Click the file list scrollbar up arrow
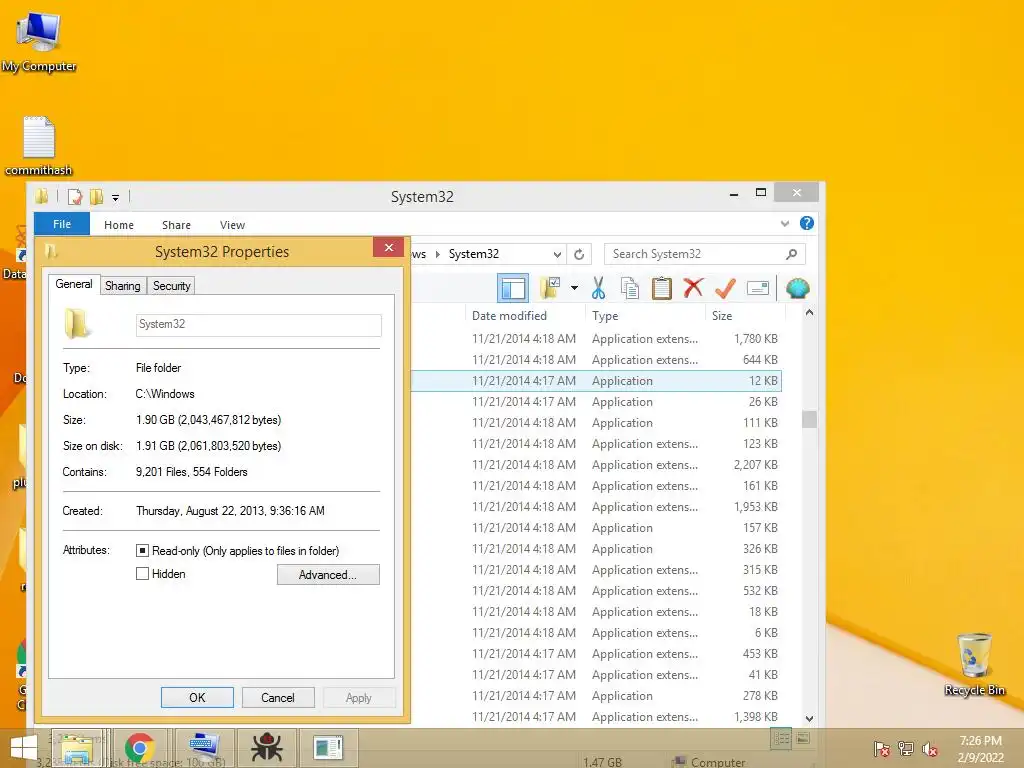The height and width of the screenshot is (768, 1024). pyautogui.click(x=809, y=313)
